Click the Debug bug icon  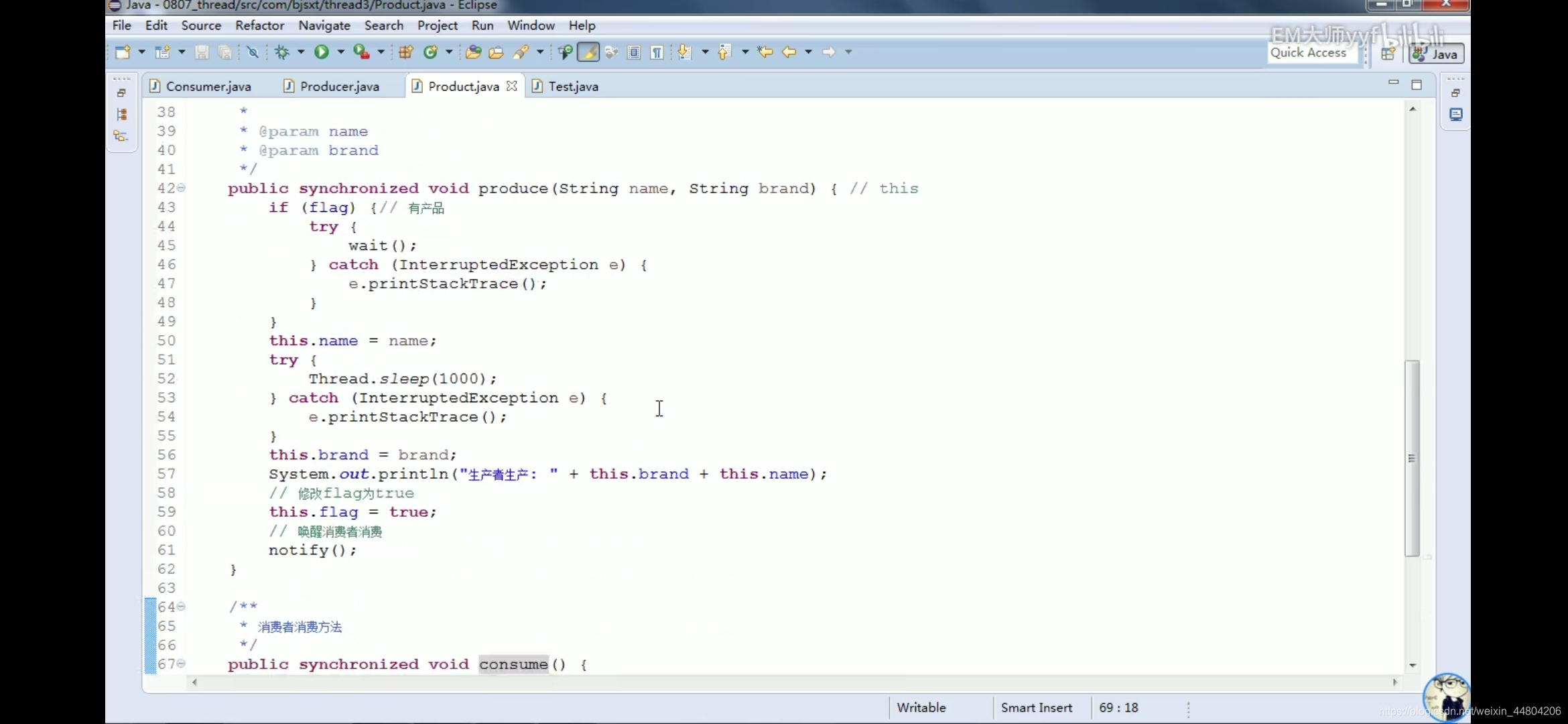pos(282,52)
